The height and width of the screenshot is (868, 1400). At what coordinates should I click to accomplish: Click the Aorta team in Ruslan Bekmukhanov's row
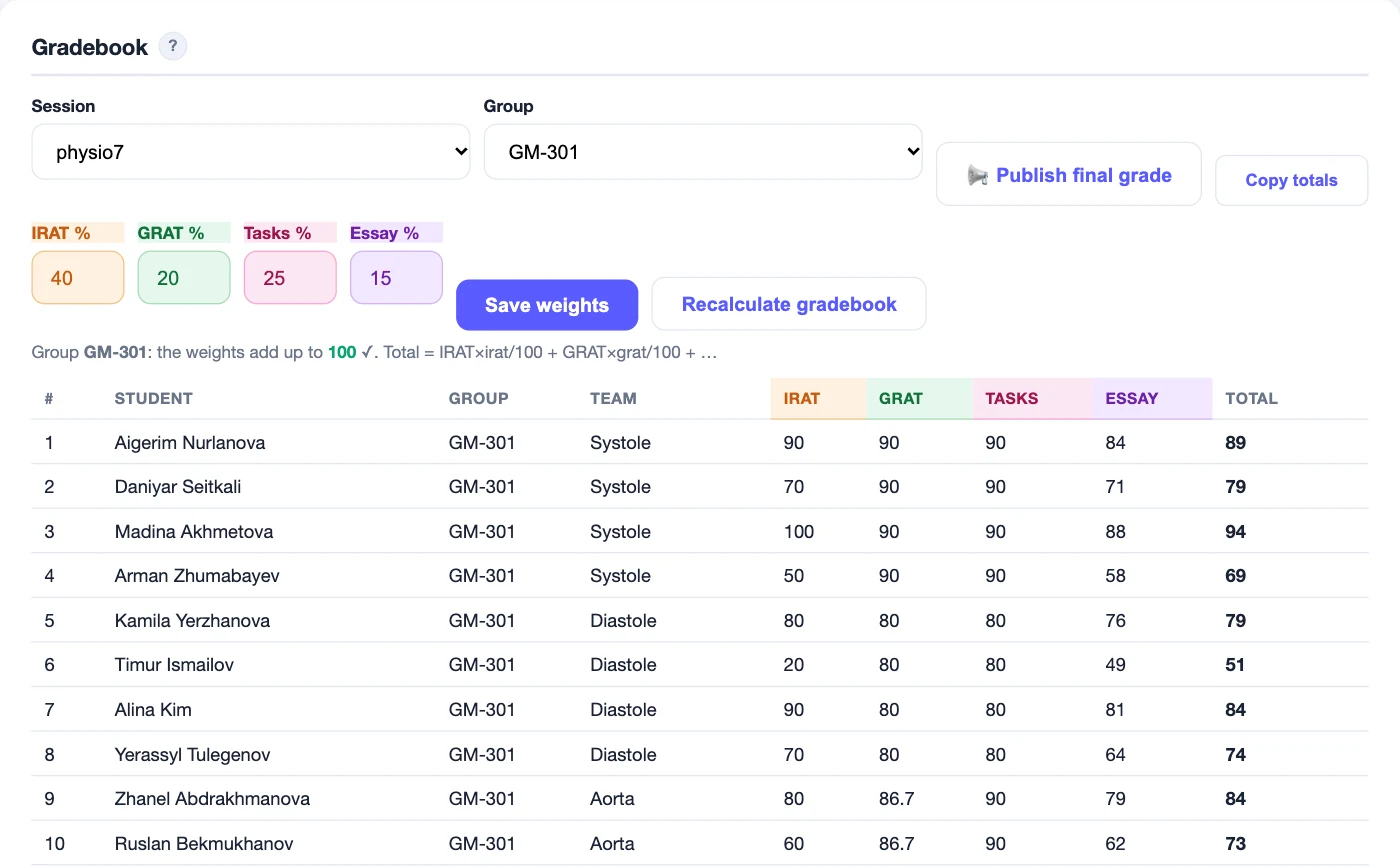point(612,843)
